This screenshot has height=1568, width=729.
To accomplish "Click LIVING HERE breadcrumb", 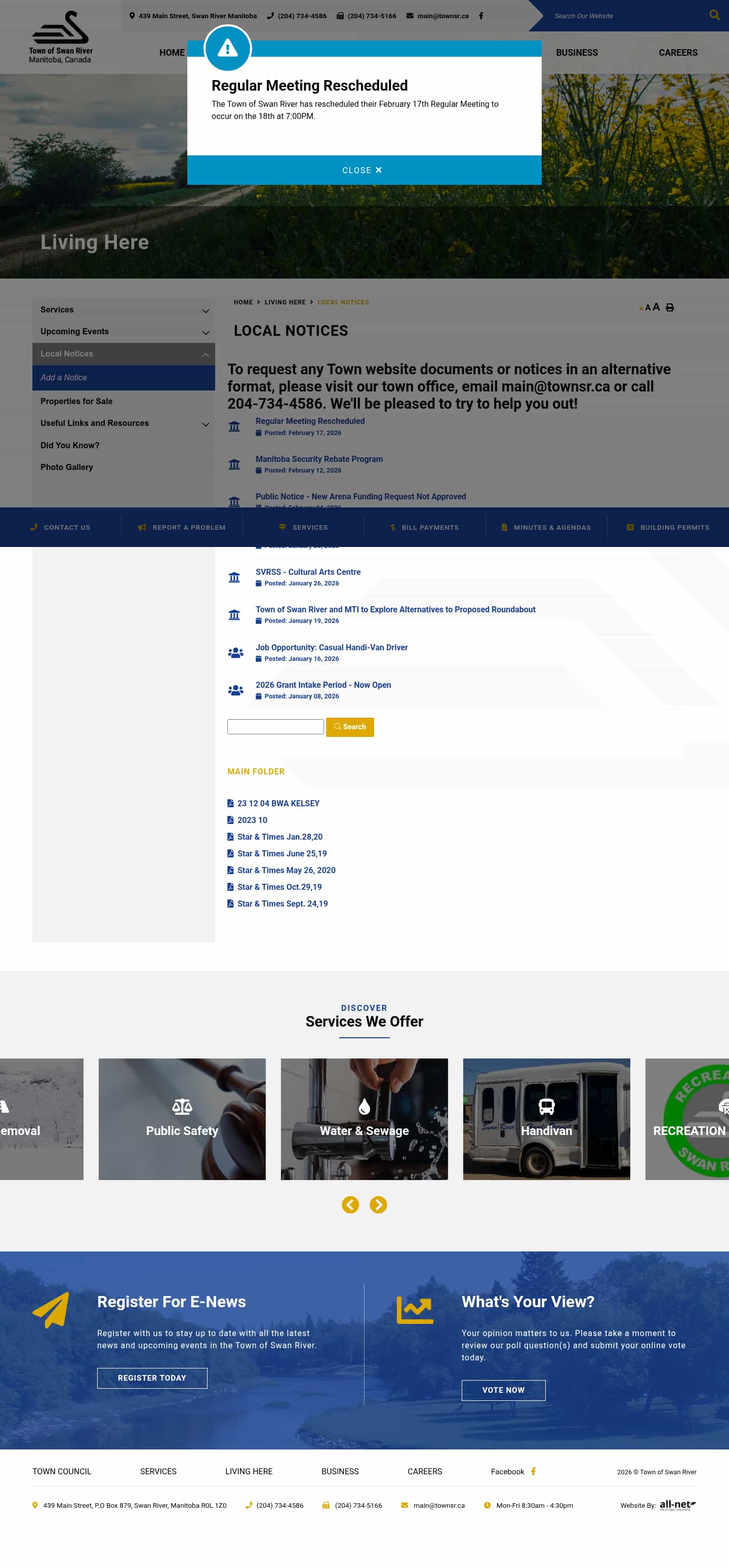I will pyautogui.click(x=285, y=302).
